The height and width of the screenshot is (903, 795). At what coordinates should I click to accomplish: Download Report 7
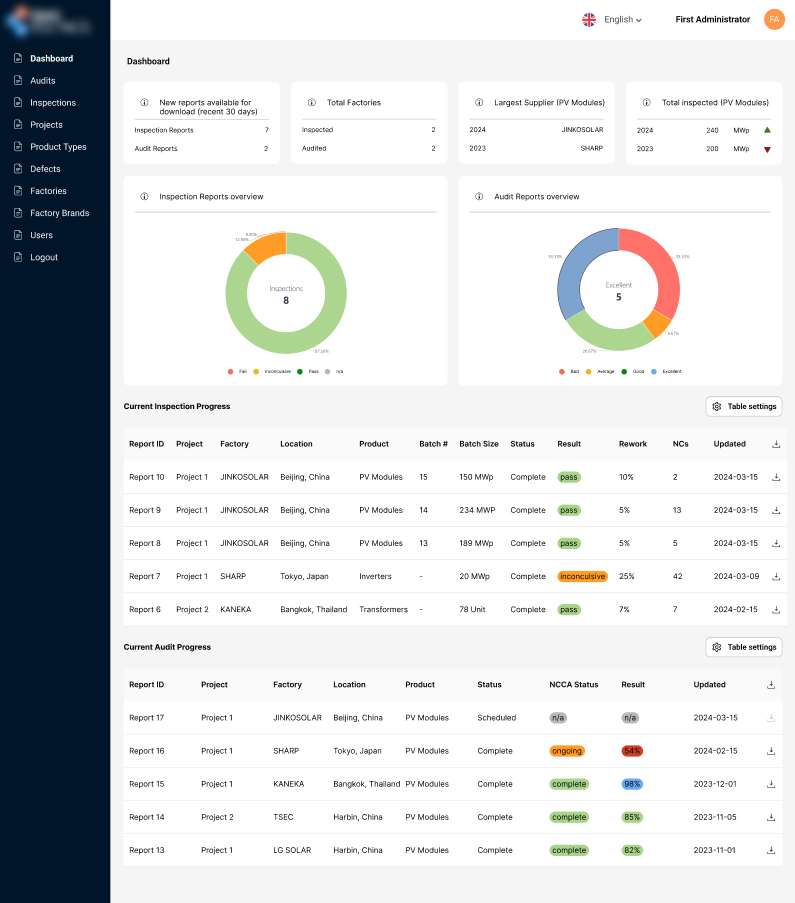click(x=776, y=576)
